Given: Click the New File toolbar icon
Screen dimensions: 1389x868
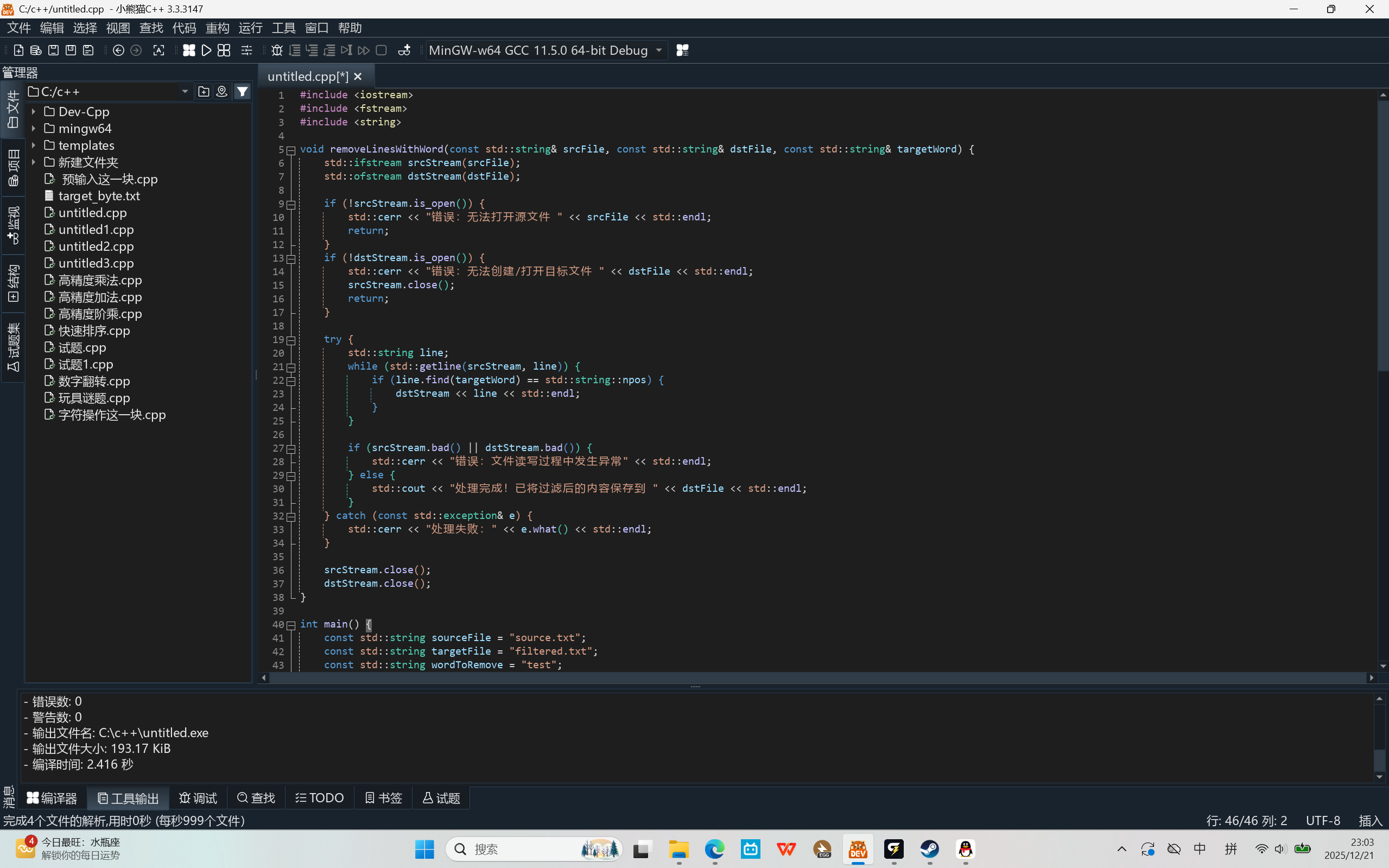Looking at the screenshot, I should pyautogui.click(x=18, y=50).
